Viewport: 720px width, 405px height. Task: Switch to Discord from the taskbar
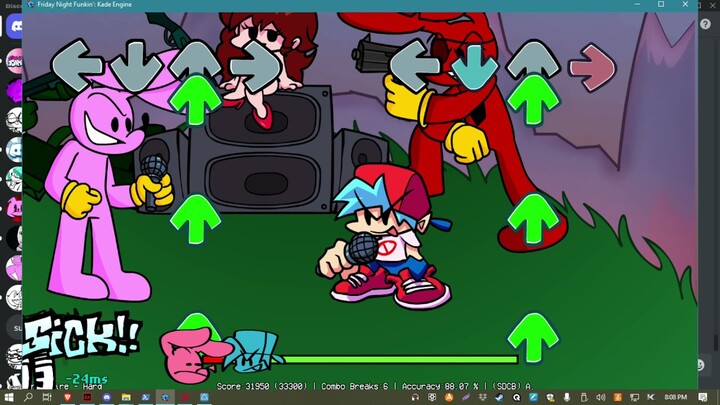click(x=107, y=397)
